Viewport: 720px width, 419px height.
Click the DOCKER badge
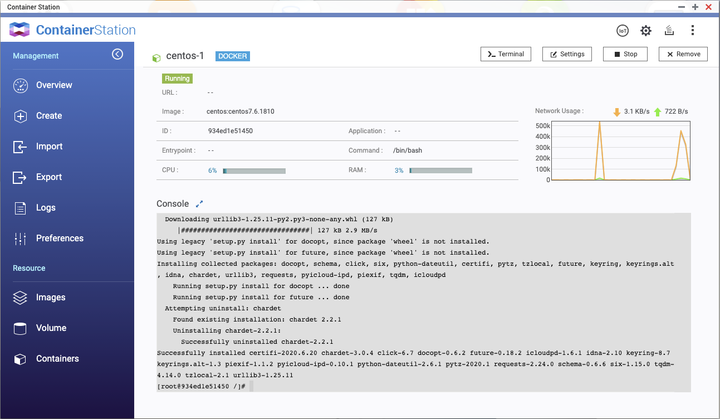click(232, 56)
